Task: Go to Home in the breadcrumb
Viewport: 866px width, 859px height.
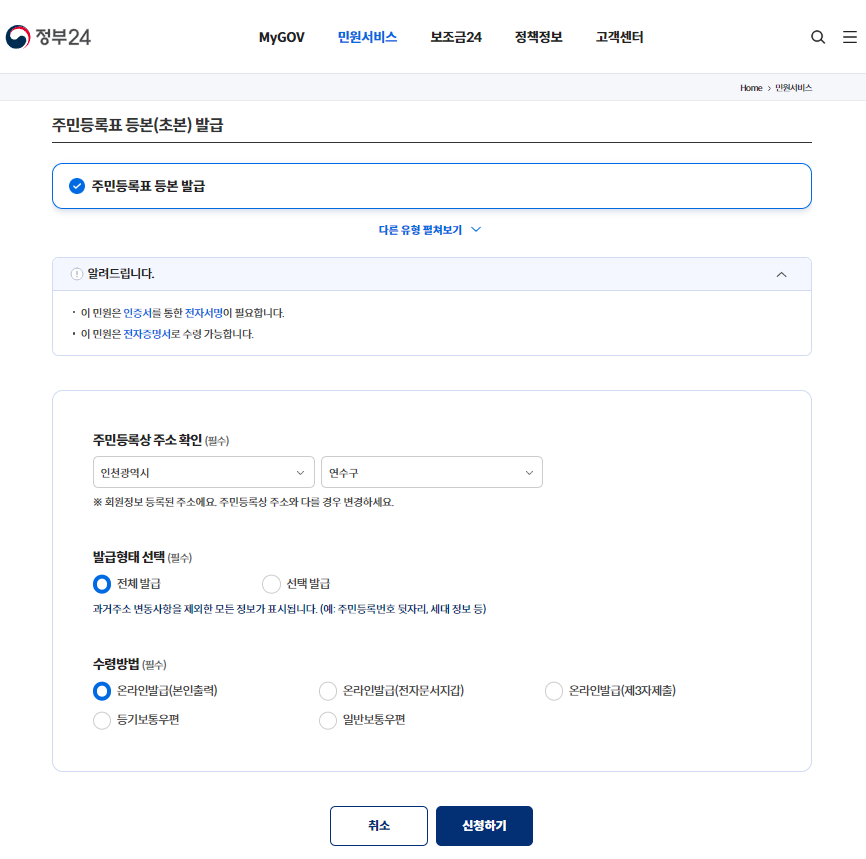Action: [x=751, y=88]
